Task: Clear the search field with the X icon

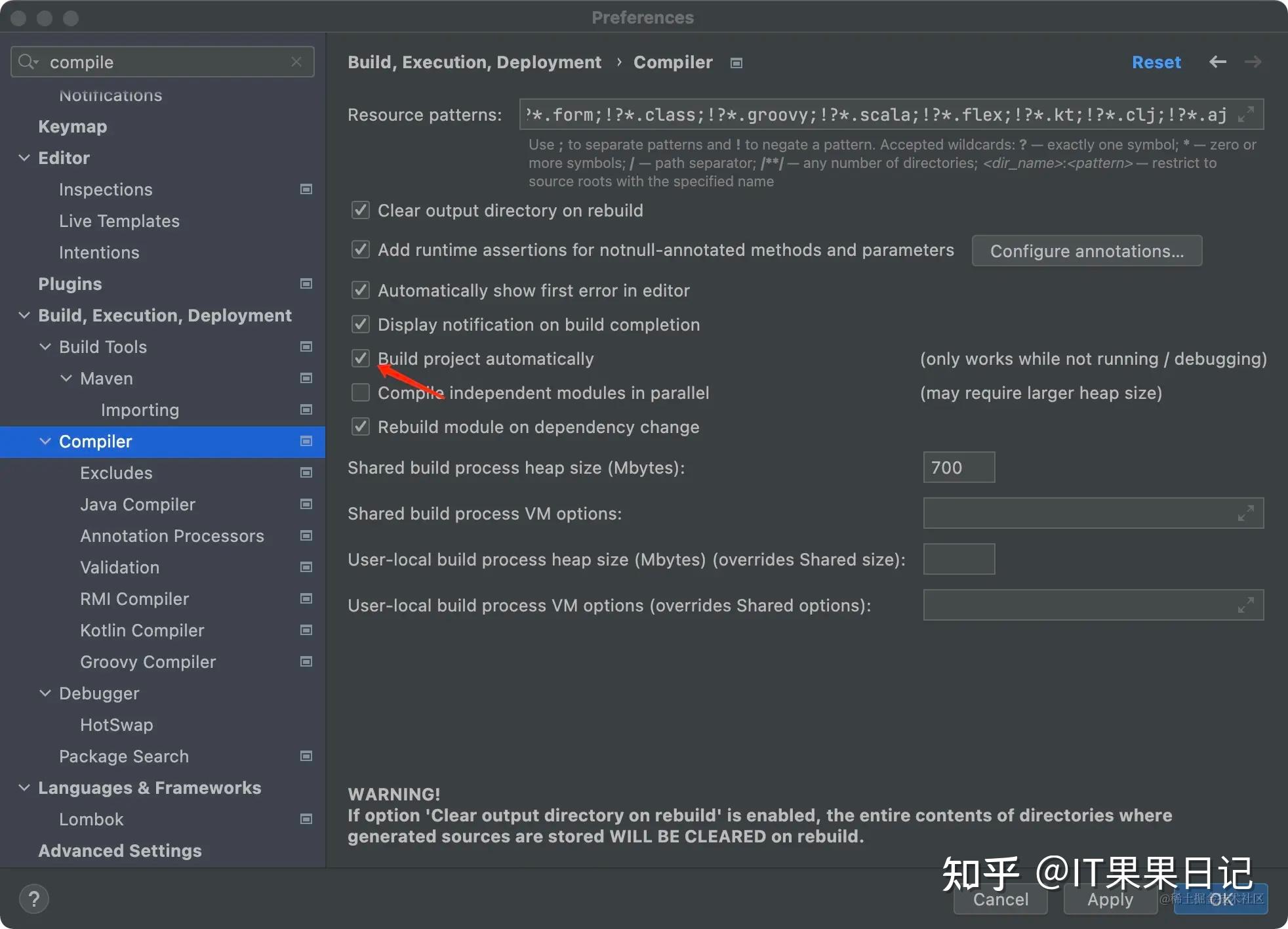Action: point(296,62)
